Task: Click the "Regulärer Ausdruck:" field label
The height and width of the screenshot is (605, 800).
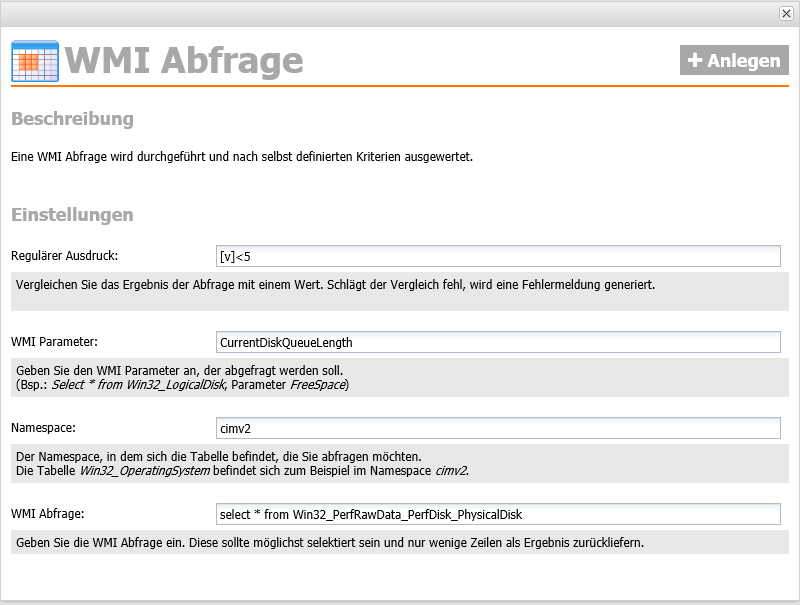Action: 64,257
